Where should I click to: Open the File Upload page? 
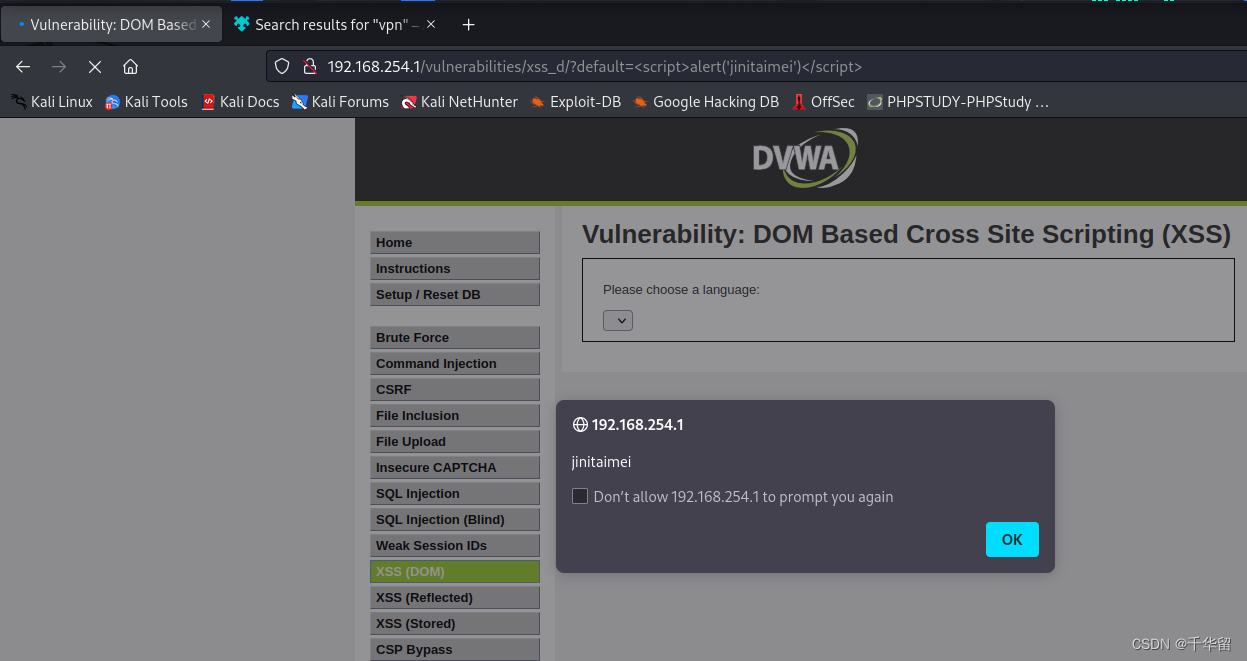(455, 441)
